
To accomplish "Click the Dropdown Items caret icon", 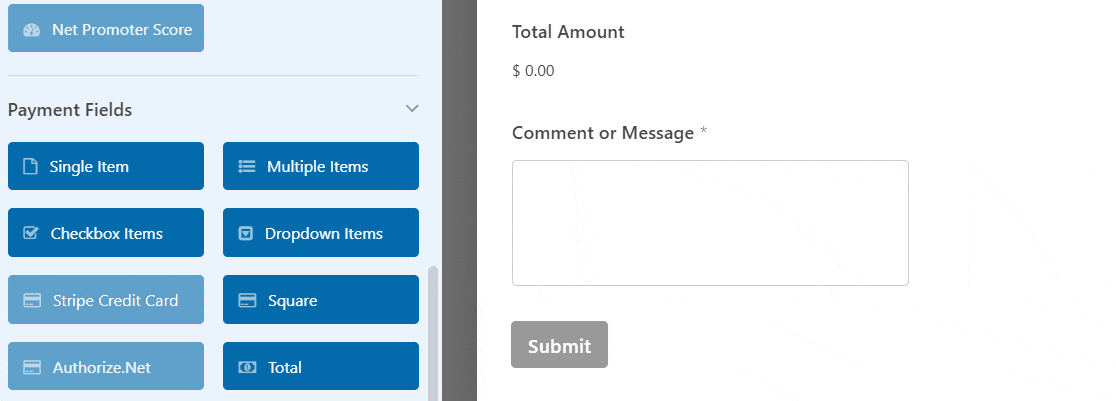I will pyautogui.click(x=246, y=234).
